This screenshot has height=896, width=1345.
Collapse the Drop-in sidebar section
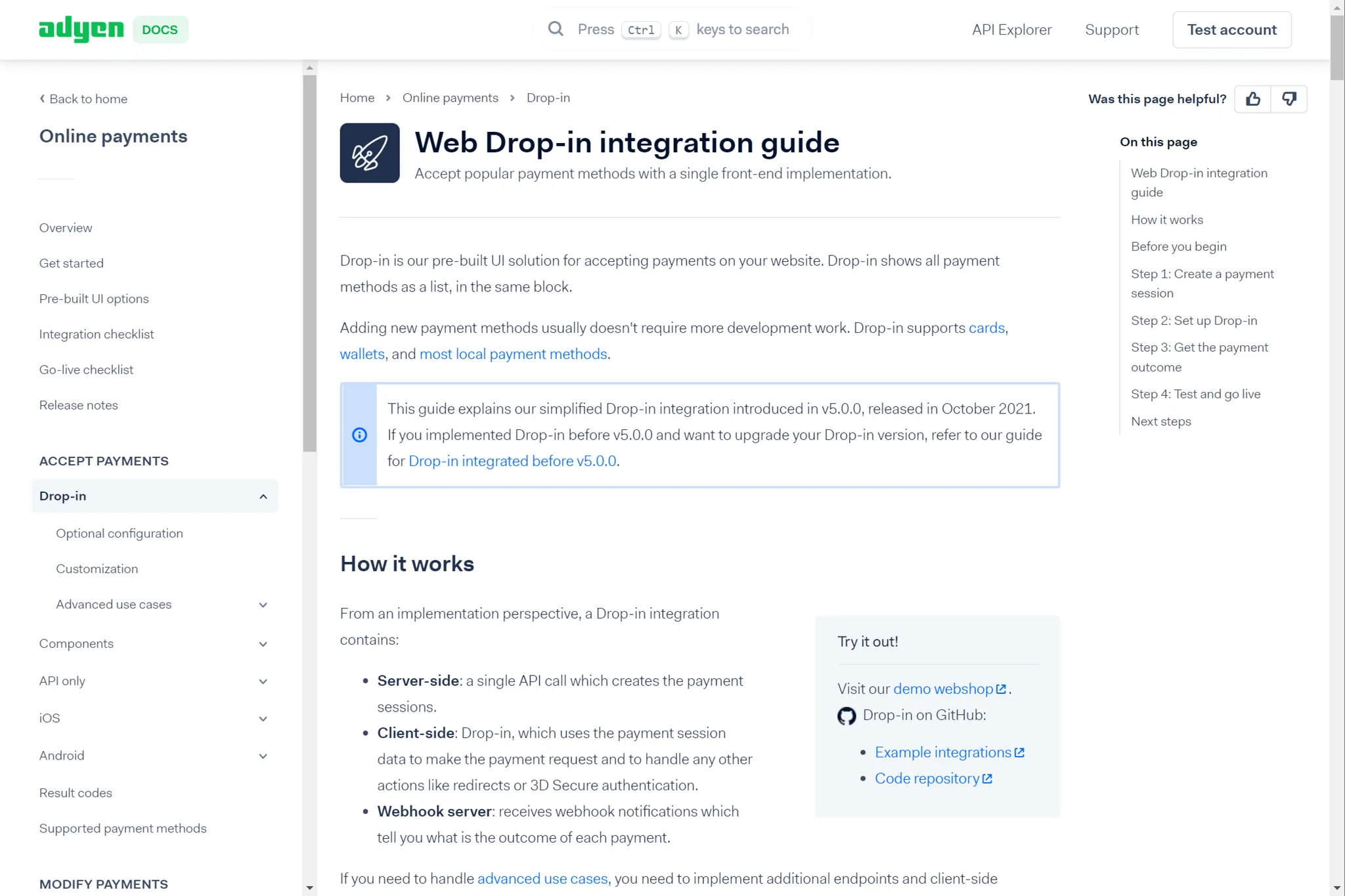(263, 496)
